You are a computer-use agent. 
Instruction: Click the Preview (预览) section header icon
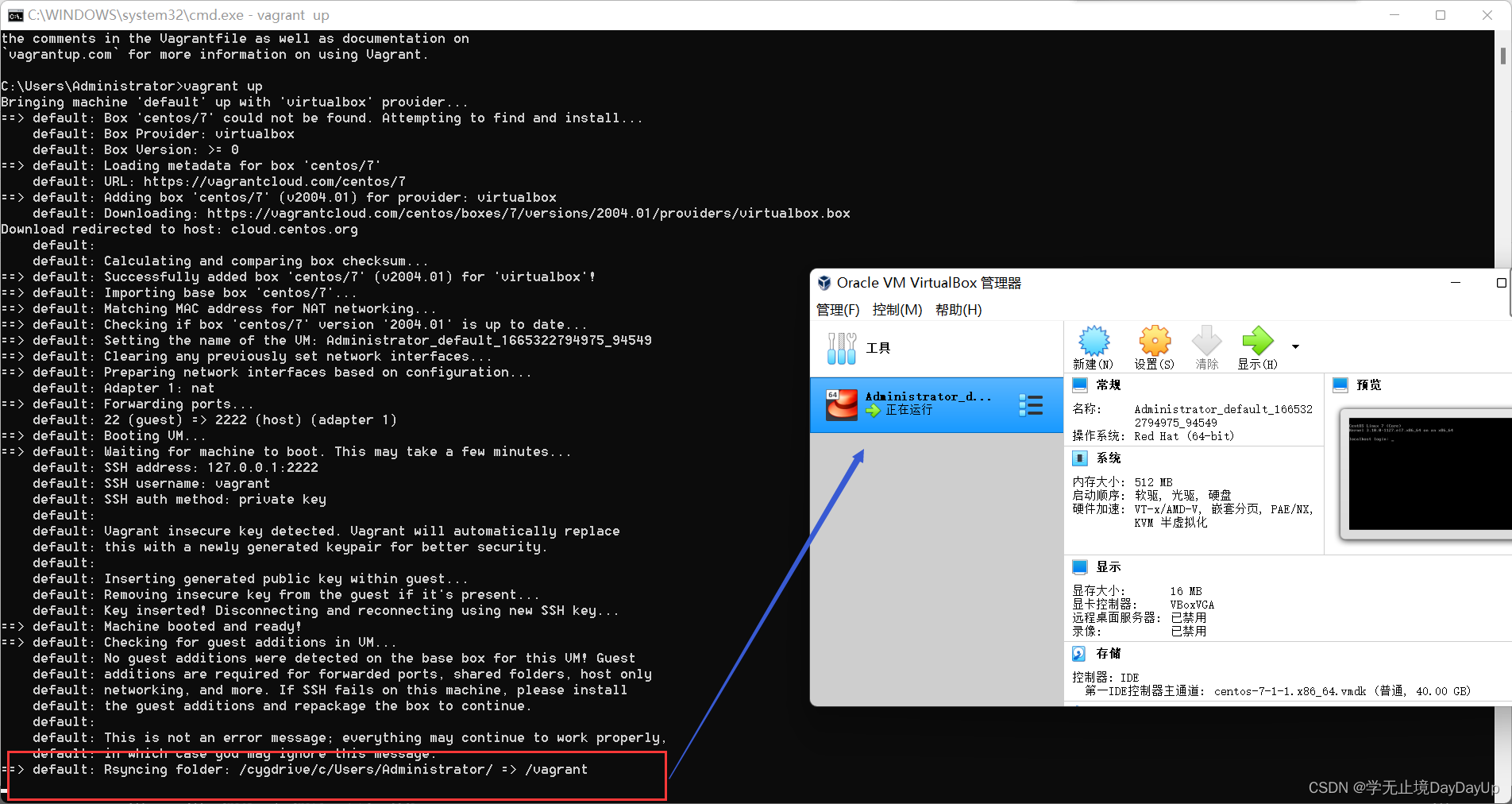(x=1340, y=385)
